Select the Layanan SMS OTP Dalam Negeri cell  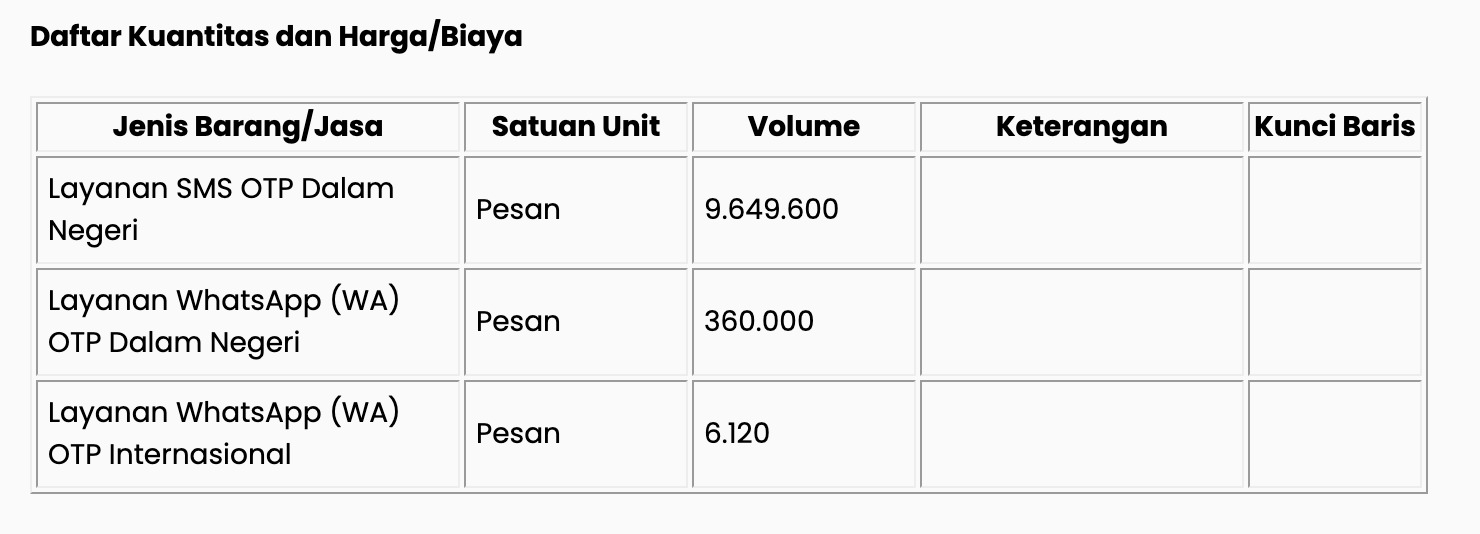point(248,210)
